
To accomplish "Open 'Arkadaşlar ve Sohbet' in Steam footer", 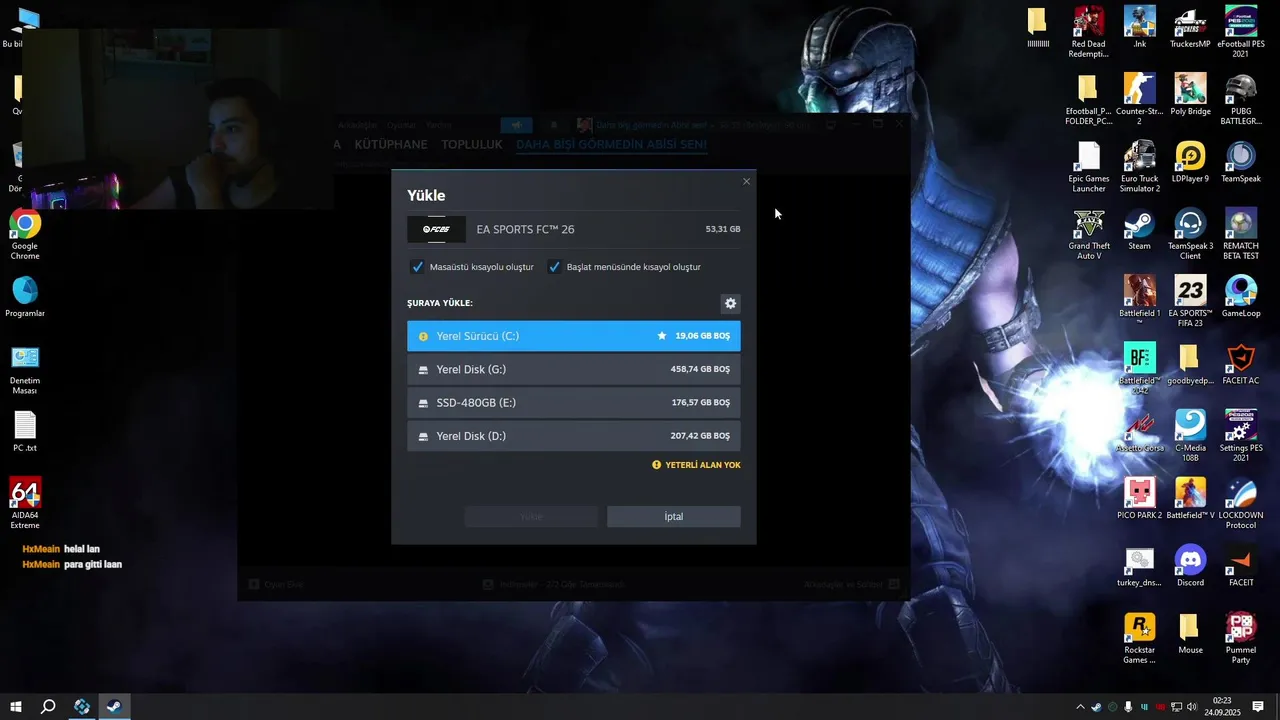I will tap(852, 584).
